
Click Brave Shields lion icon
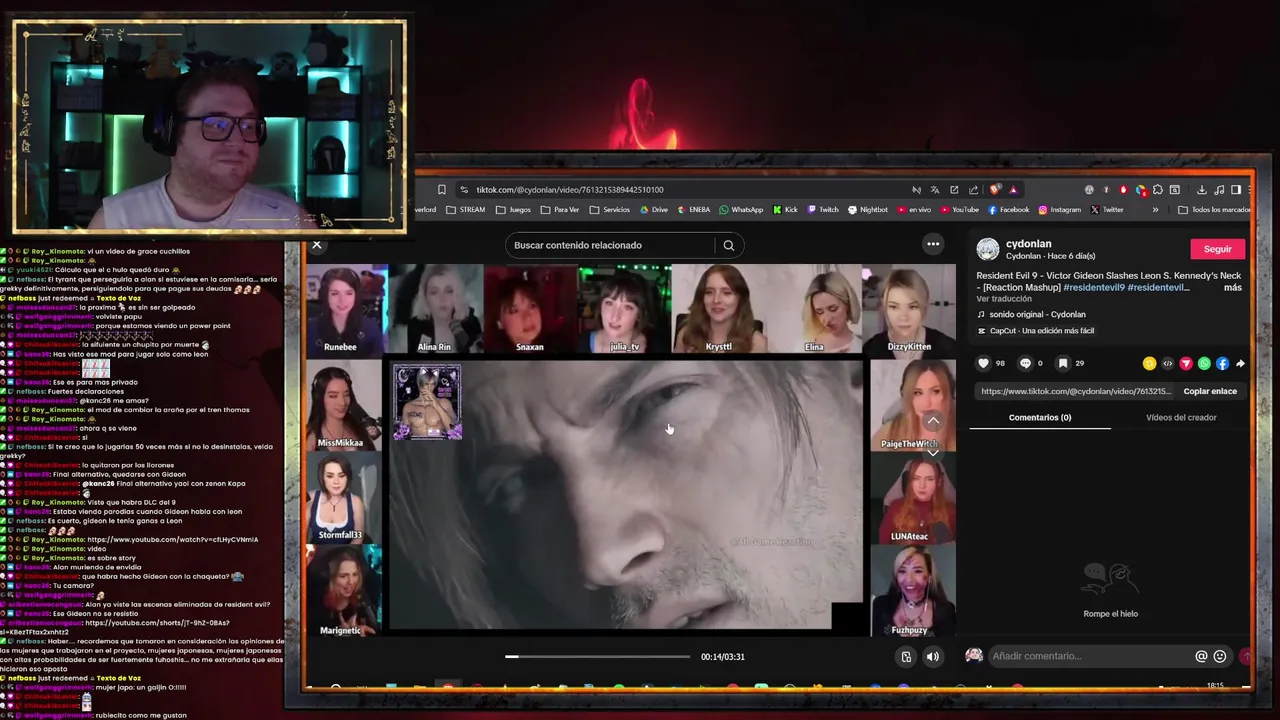coord(994,190)
